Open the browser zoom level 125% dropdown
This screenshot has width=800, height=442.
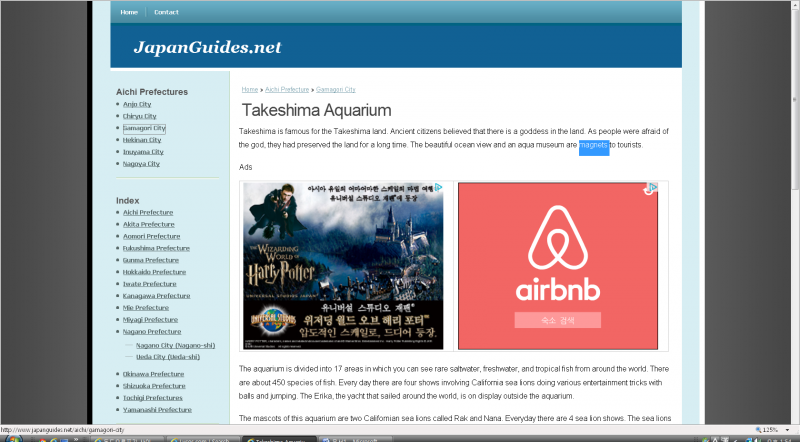[771, 429]
